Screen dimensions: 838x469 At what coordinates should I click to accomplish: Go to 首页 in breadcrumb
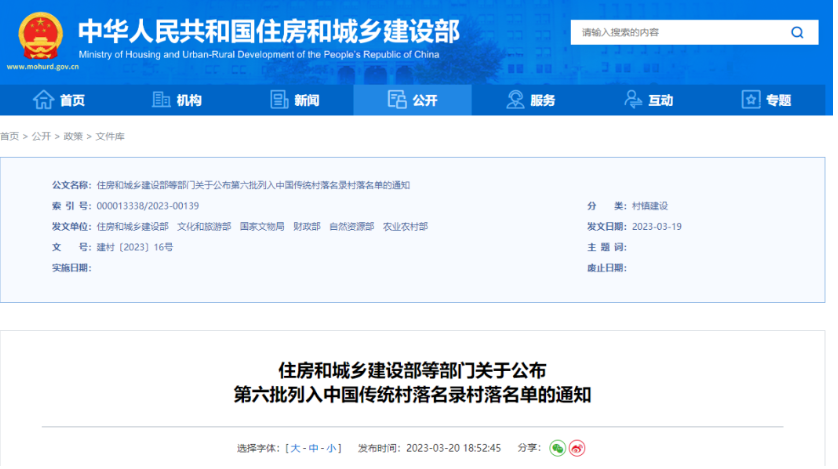(10, 137)
